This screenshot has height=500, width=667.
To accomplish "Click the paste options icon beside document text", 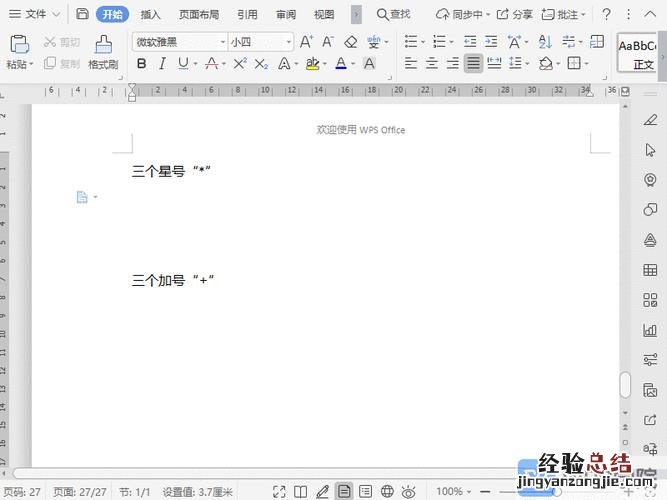I will [x=83, y=197].
